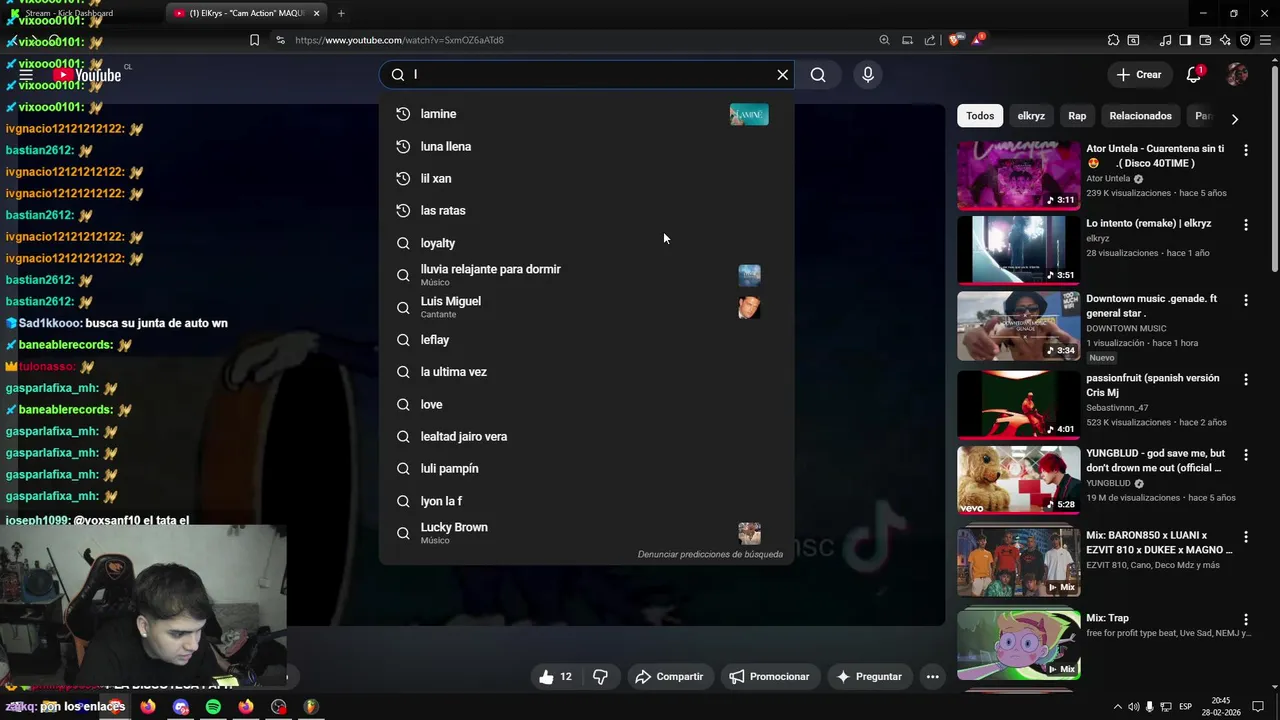Image resolution: width=1280 pixels, height=720 pixels.
Task: Select the 'luna llena' suggestion
Action: pyautogui.click(x=586, y=146)
